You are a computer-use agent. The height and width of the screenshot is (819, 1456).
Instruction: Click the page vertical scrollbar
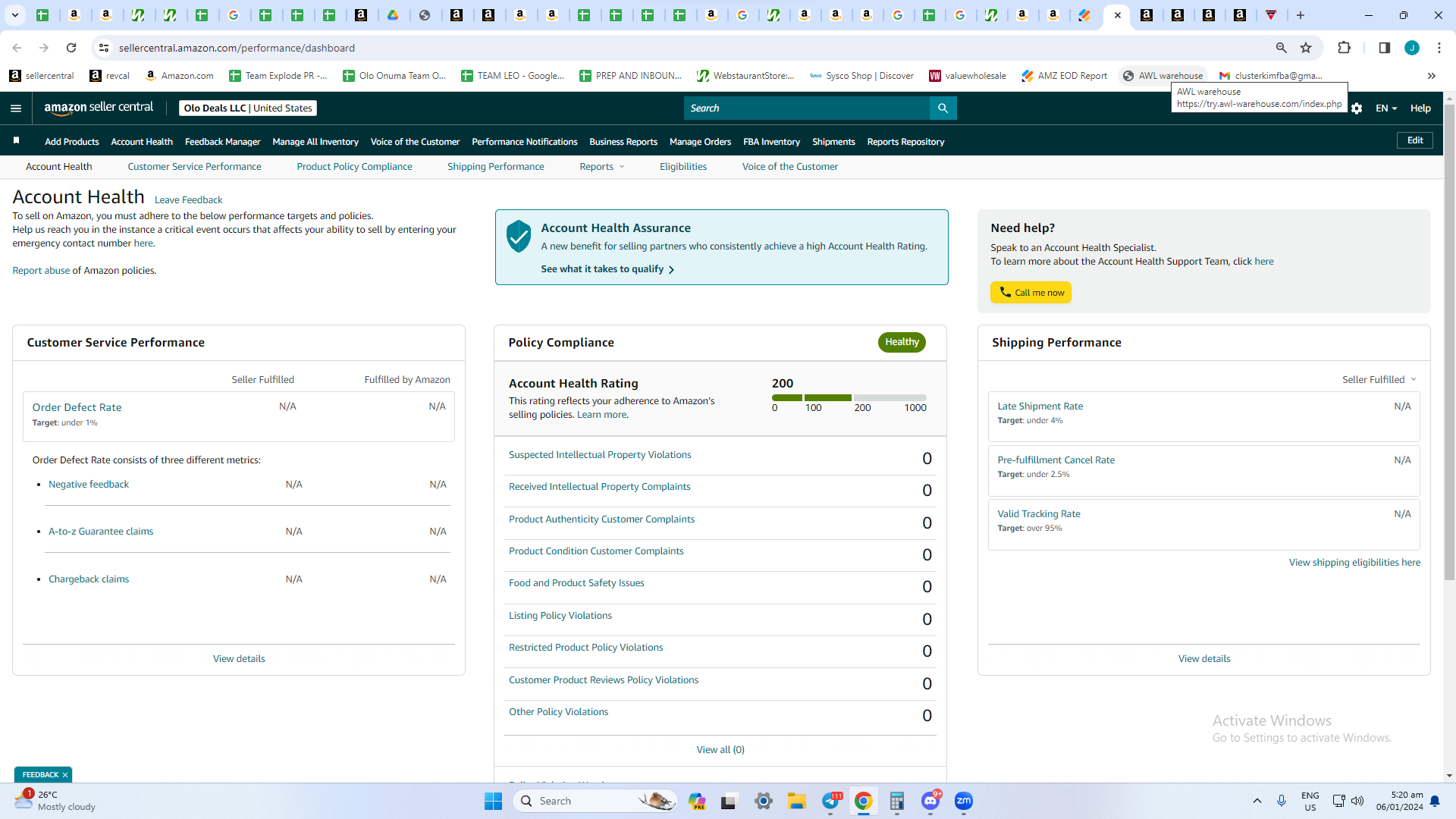point(1450,341)
